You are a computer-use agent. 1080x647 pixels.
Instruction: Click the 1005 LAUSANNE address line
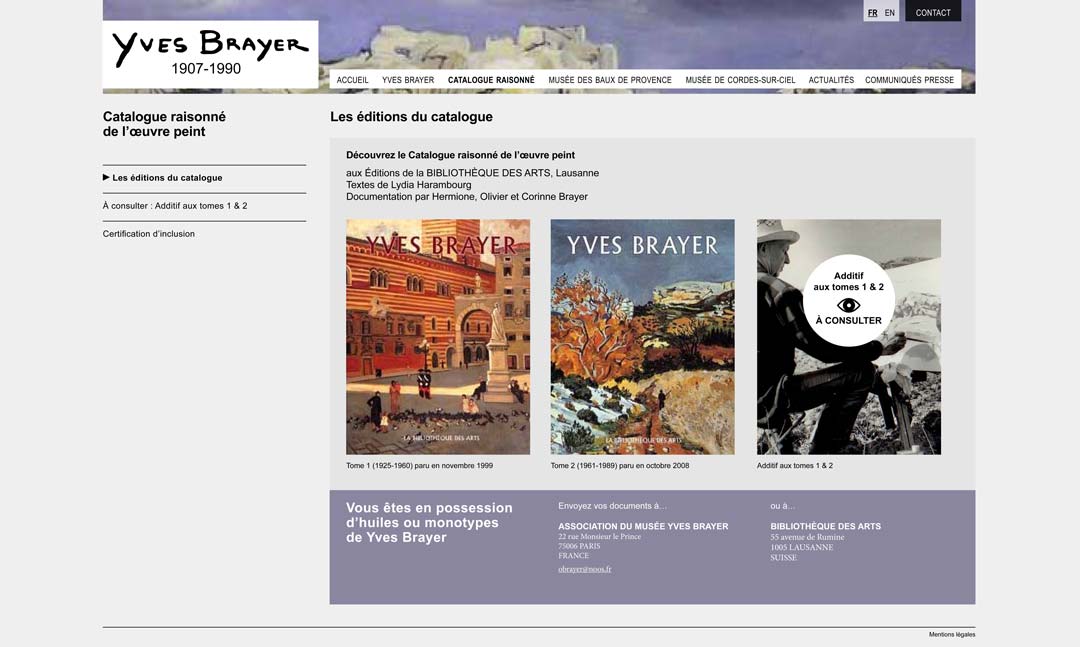click(802, 547)
